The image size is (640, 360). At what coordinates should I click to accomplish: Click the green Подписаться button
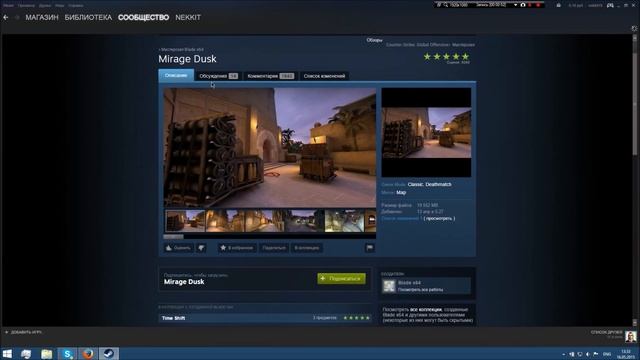point(342,278)
